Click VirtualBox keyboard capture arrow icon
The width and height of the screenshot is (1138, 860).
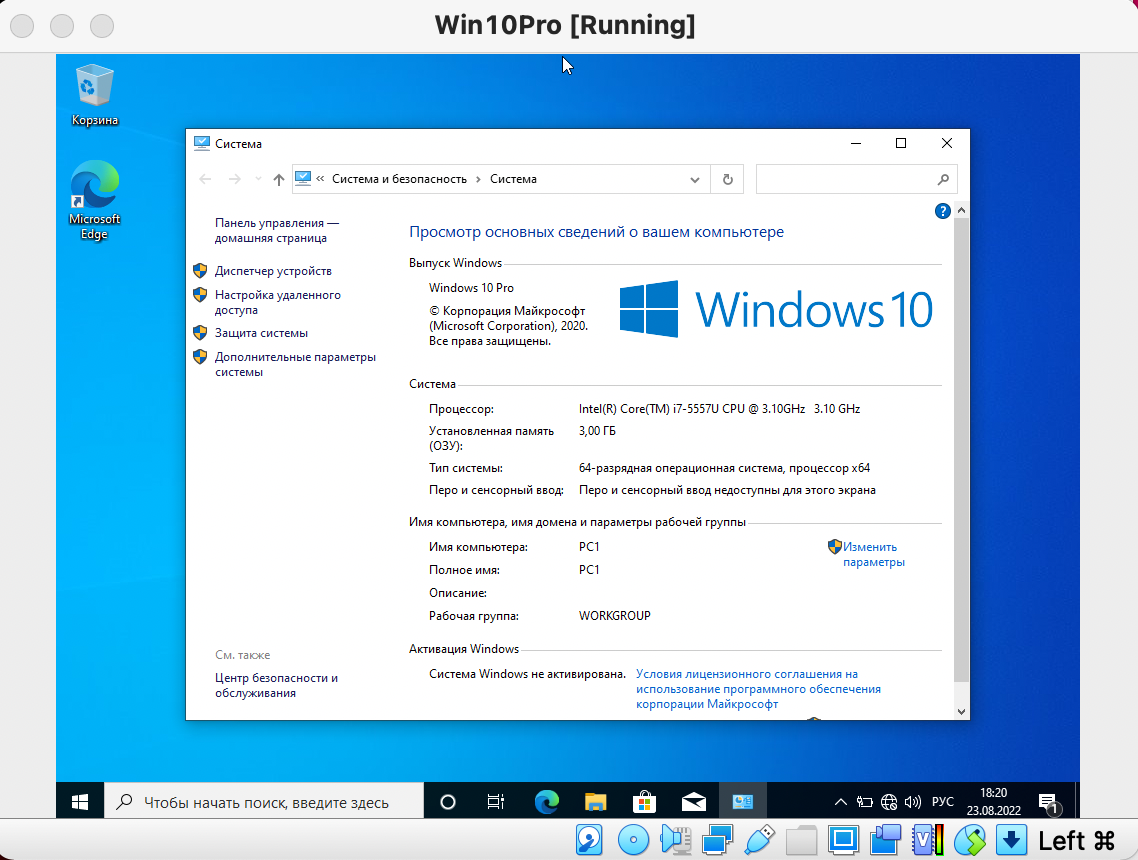1011,840
